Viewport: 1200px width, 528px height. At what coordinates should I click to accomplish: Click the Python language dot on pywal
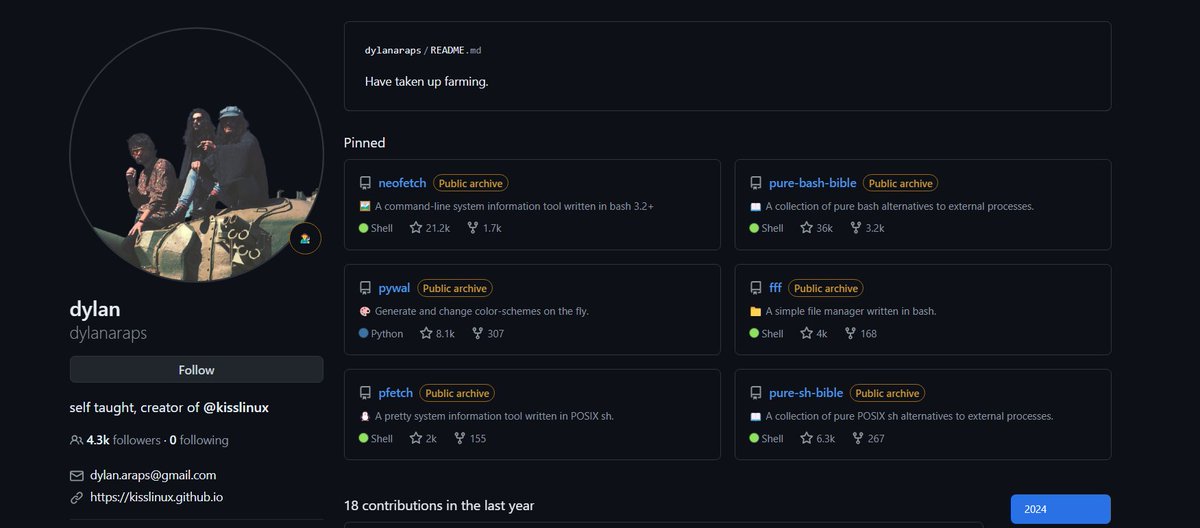(x=363, y=333)
